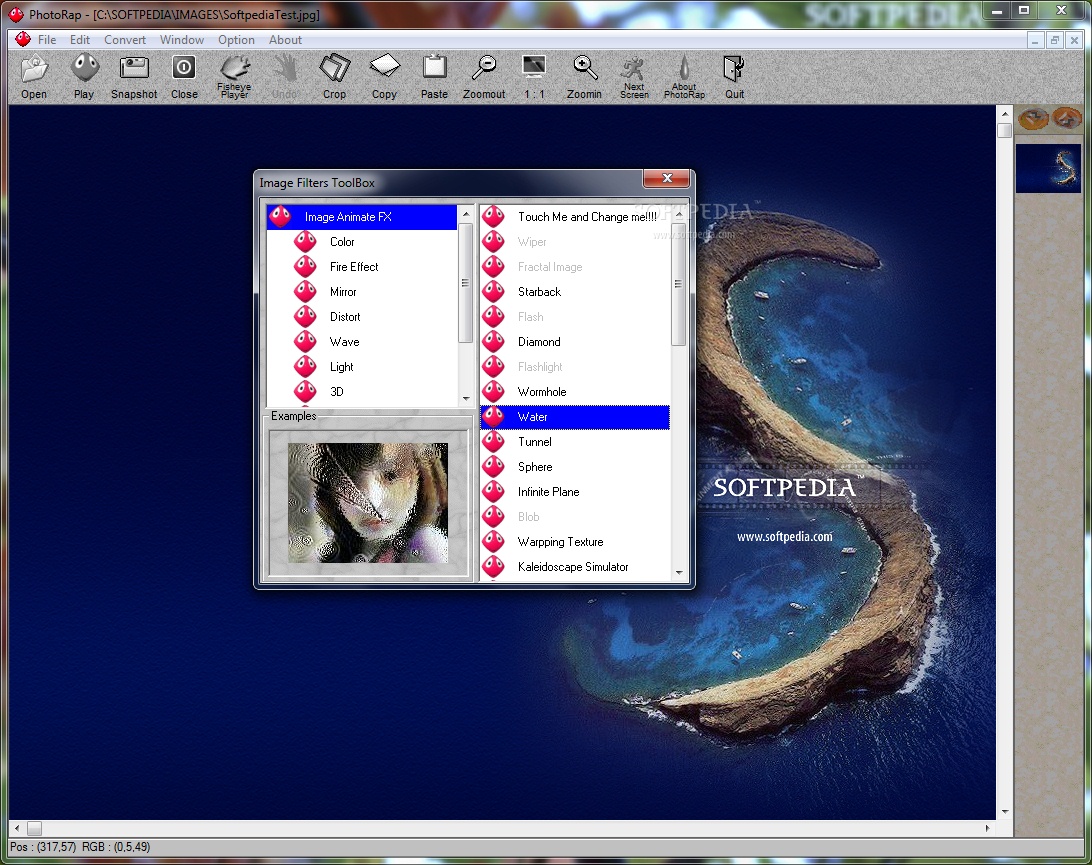Click main image horizontal scroll-left arrow
1092x865 pixels.
point(17,828)
